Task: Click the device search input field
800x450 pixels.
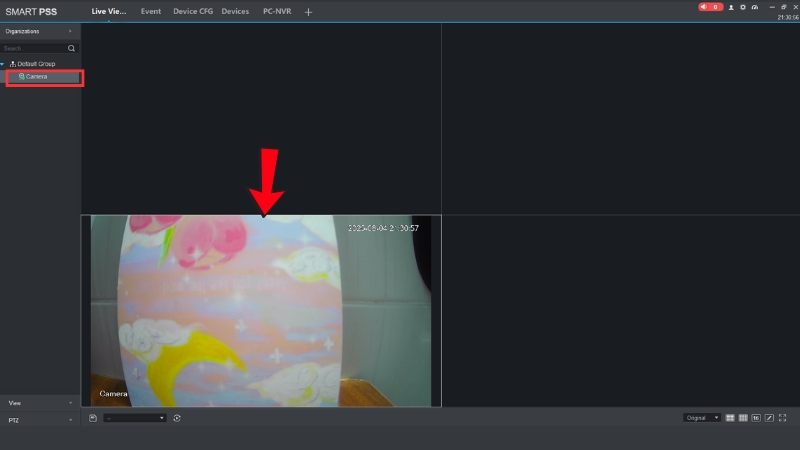Action: click(x=34, y=48)
